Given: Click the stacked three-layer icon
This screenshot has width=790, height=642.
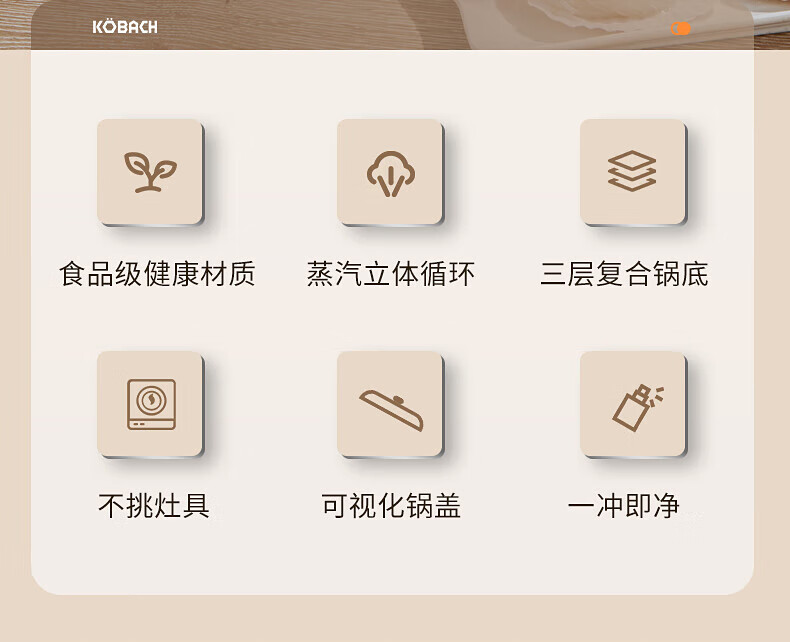Looking at the screenshot, I should (x=633, y=172).
